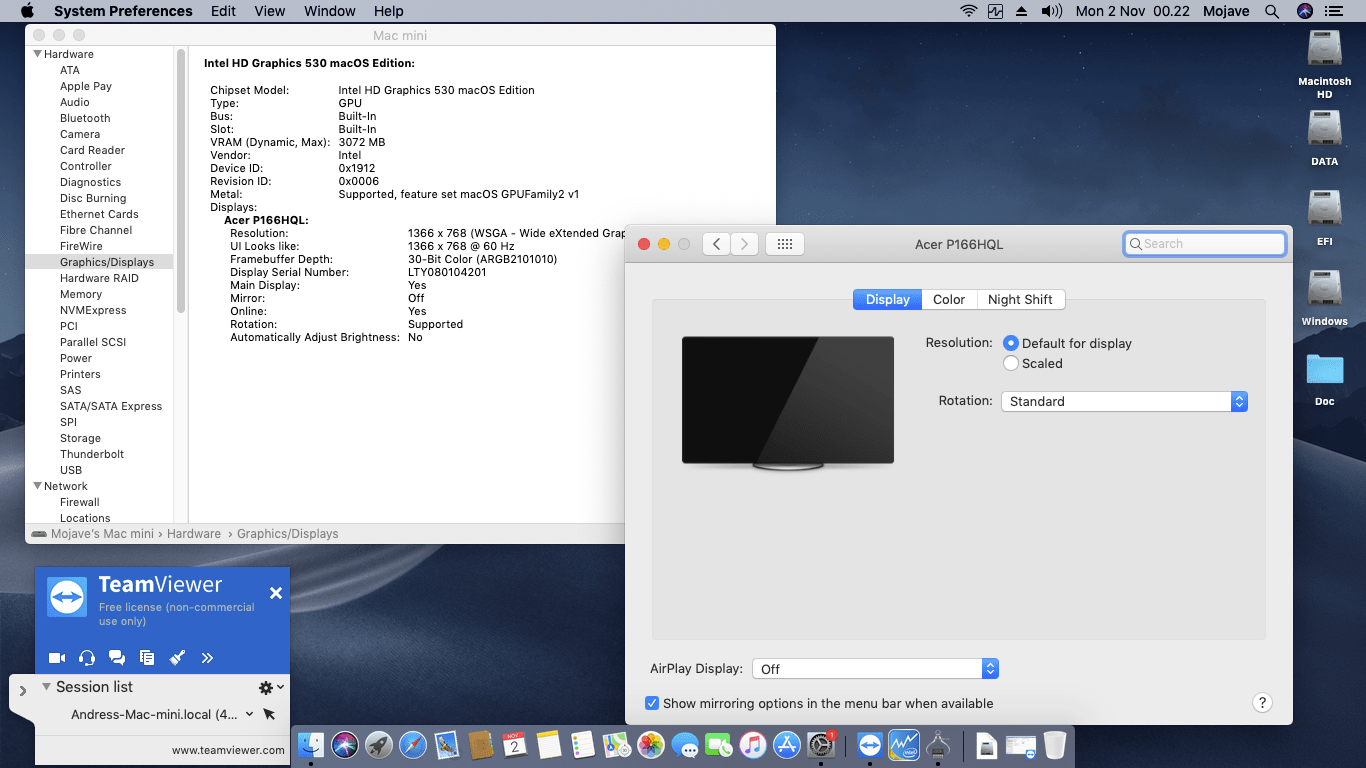Open TeamViewer audio headset tool
The height and width of the screenshot is (768, 1366).
87,658
